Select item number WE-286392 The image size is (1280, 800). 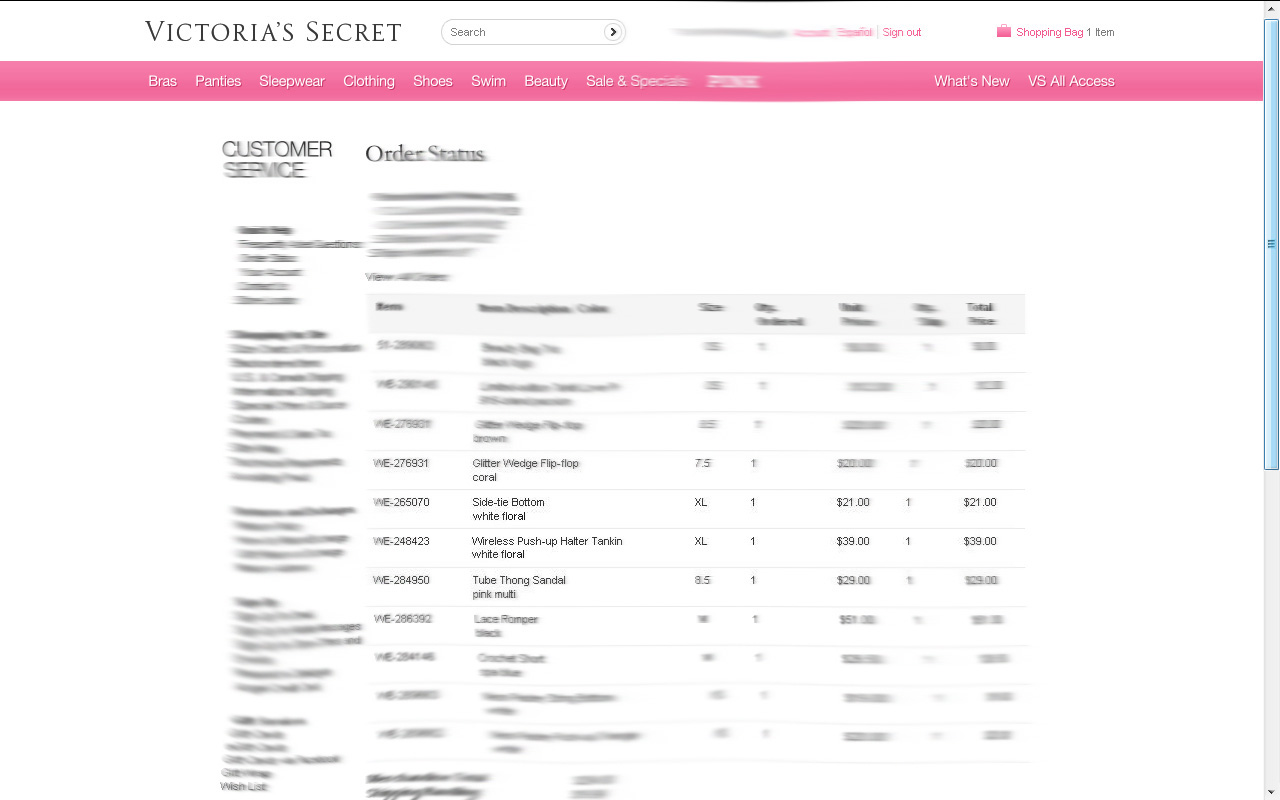click(x=403, y=619)
